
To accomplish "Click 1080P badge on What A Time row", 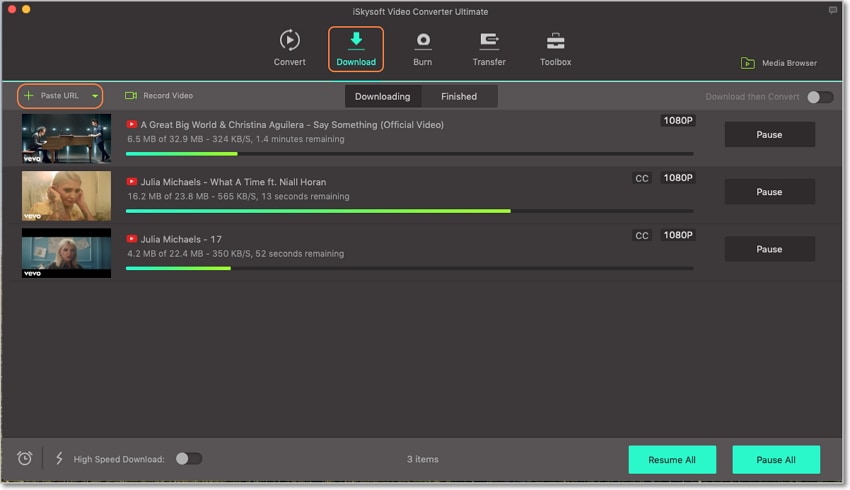I will (x=678, y=178).
